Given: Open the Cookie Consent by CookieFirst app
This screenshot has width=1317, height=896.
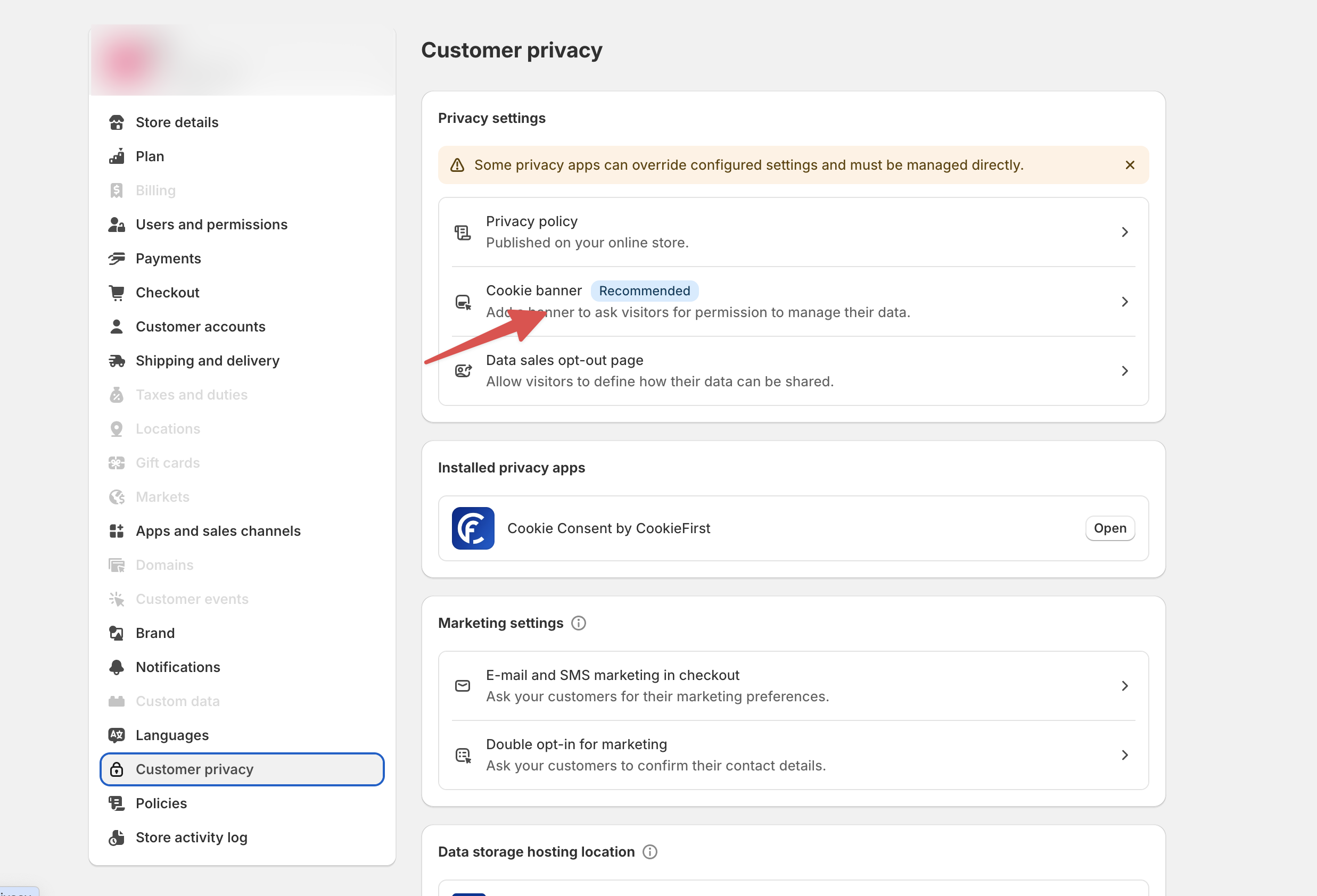Looking at the screenshot, I should (x=1109, y=528).
